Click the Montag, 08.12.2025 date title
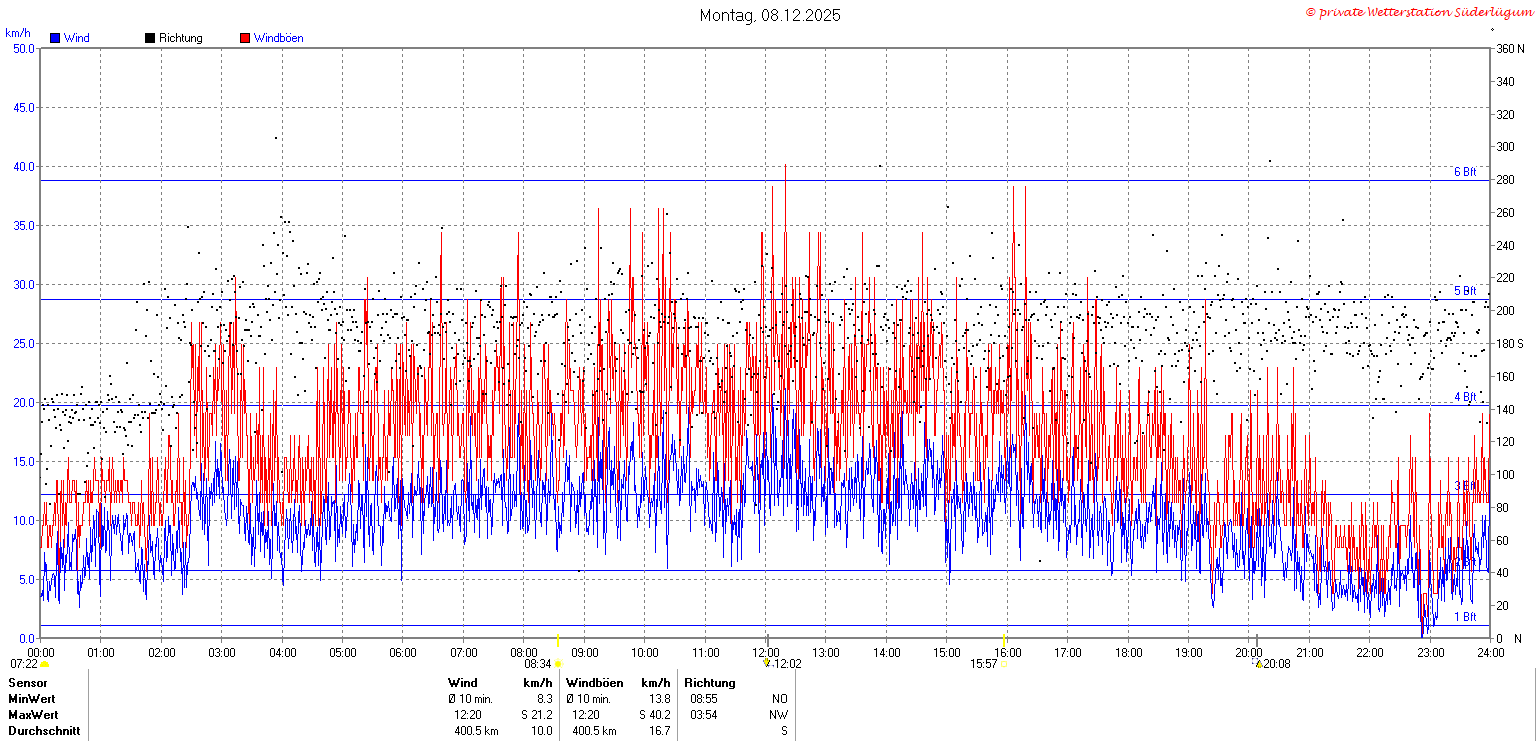 (x=770, y=15)
